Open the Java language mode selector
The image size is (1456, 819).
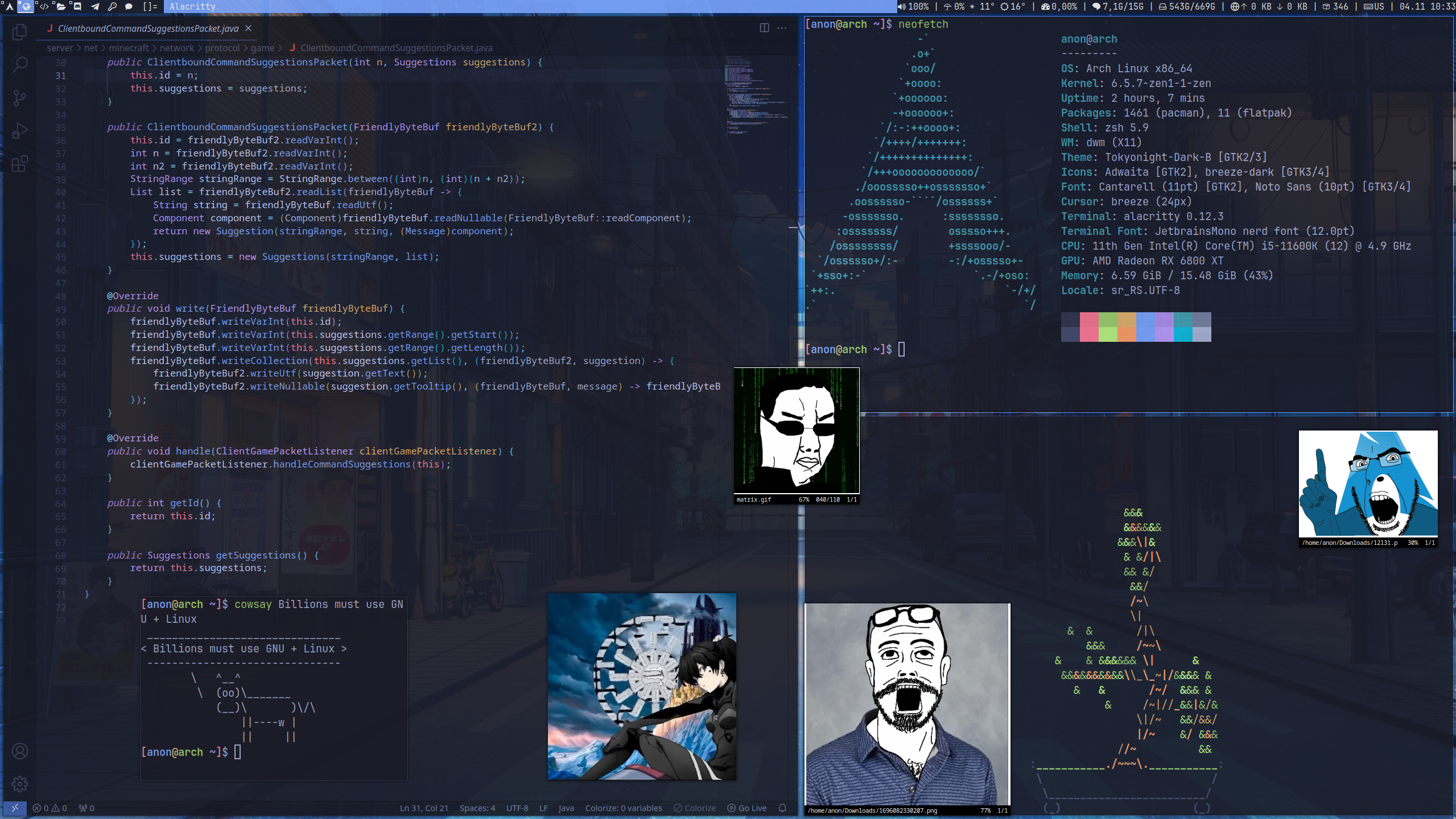pos(566,808)
